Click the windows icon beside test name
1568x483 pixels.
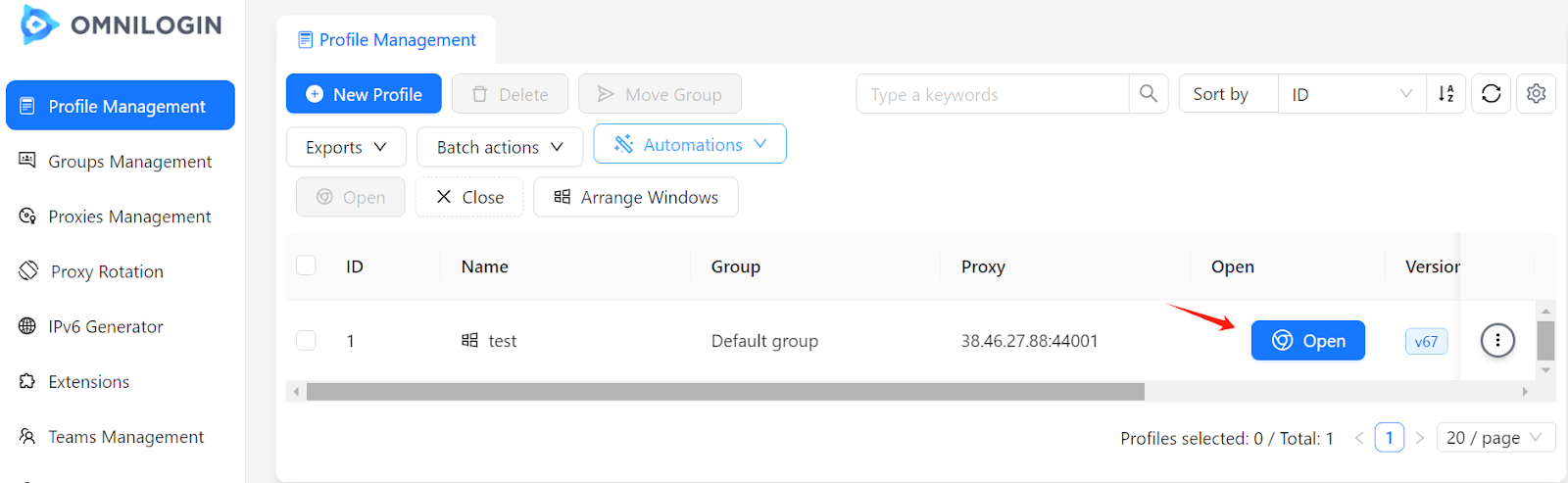click(470, 340)
